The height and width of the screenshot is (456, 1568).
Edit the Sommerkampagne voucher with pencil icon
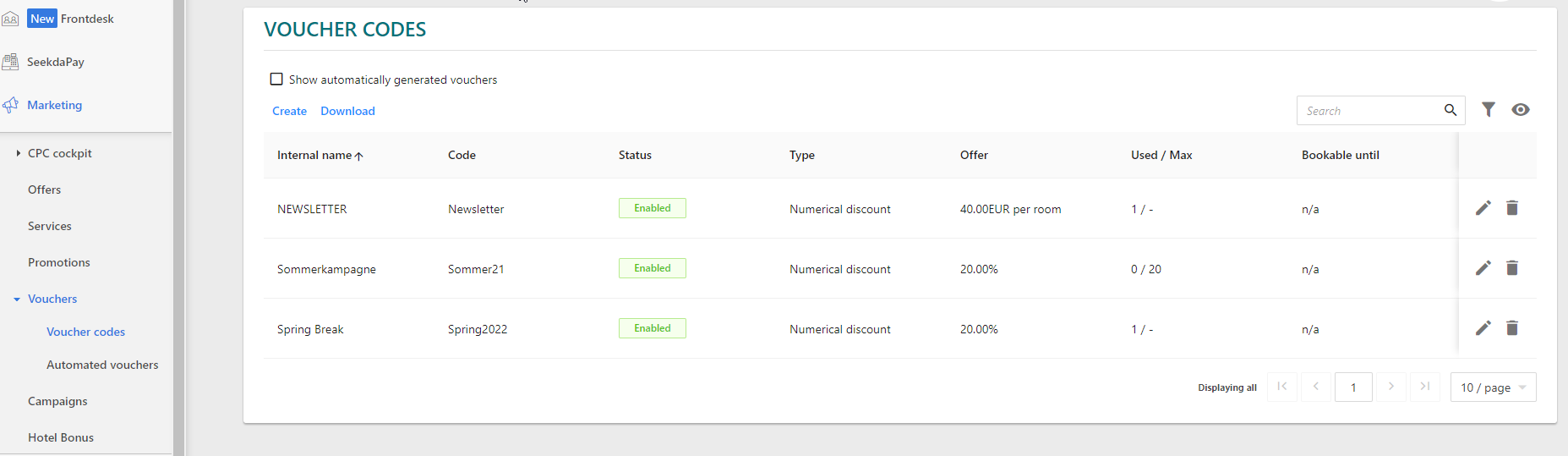point(1483,268)
